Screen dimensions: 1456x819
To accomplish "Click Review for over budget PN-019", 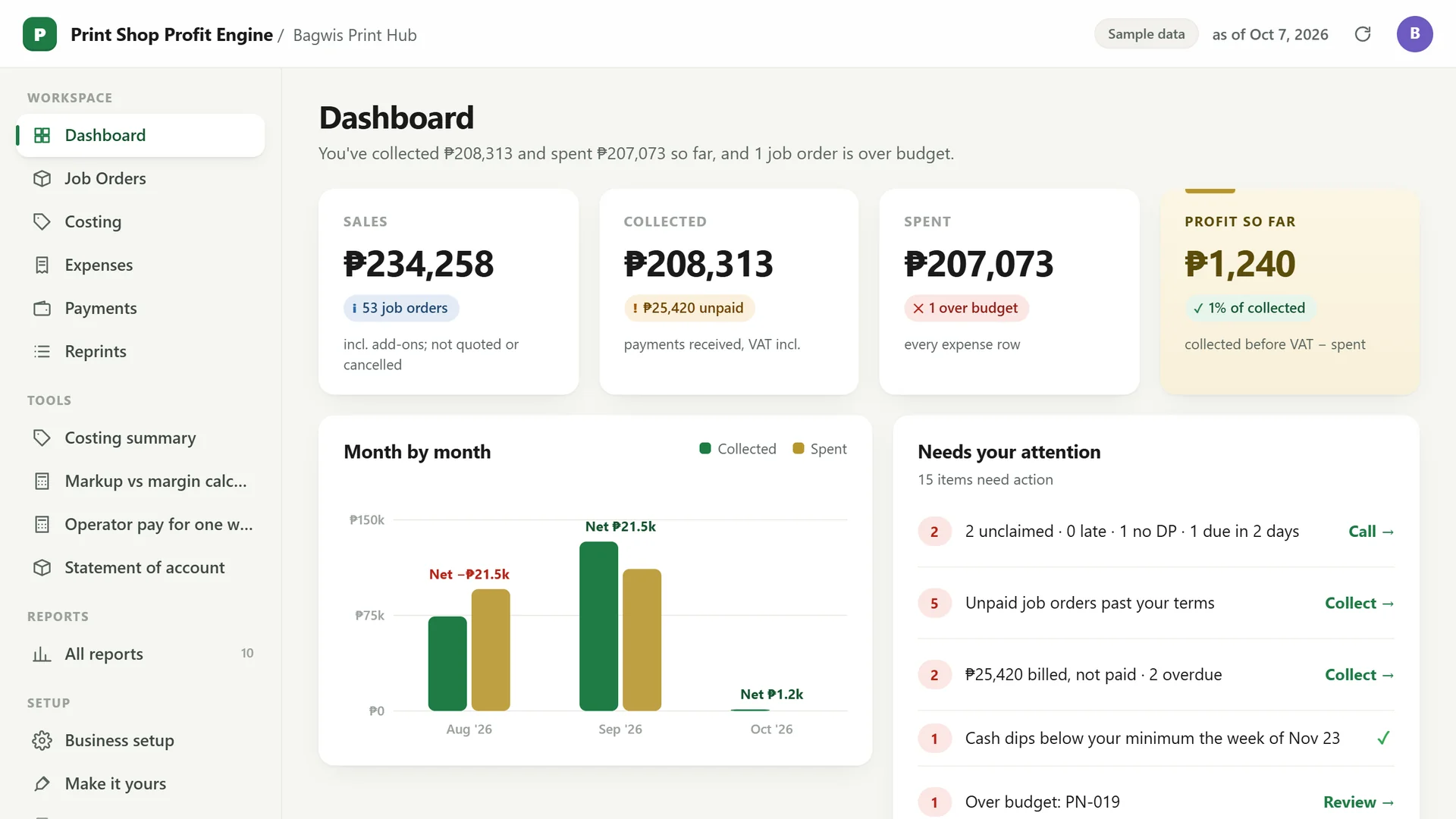I will 1358,802.
